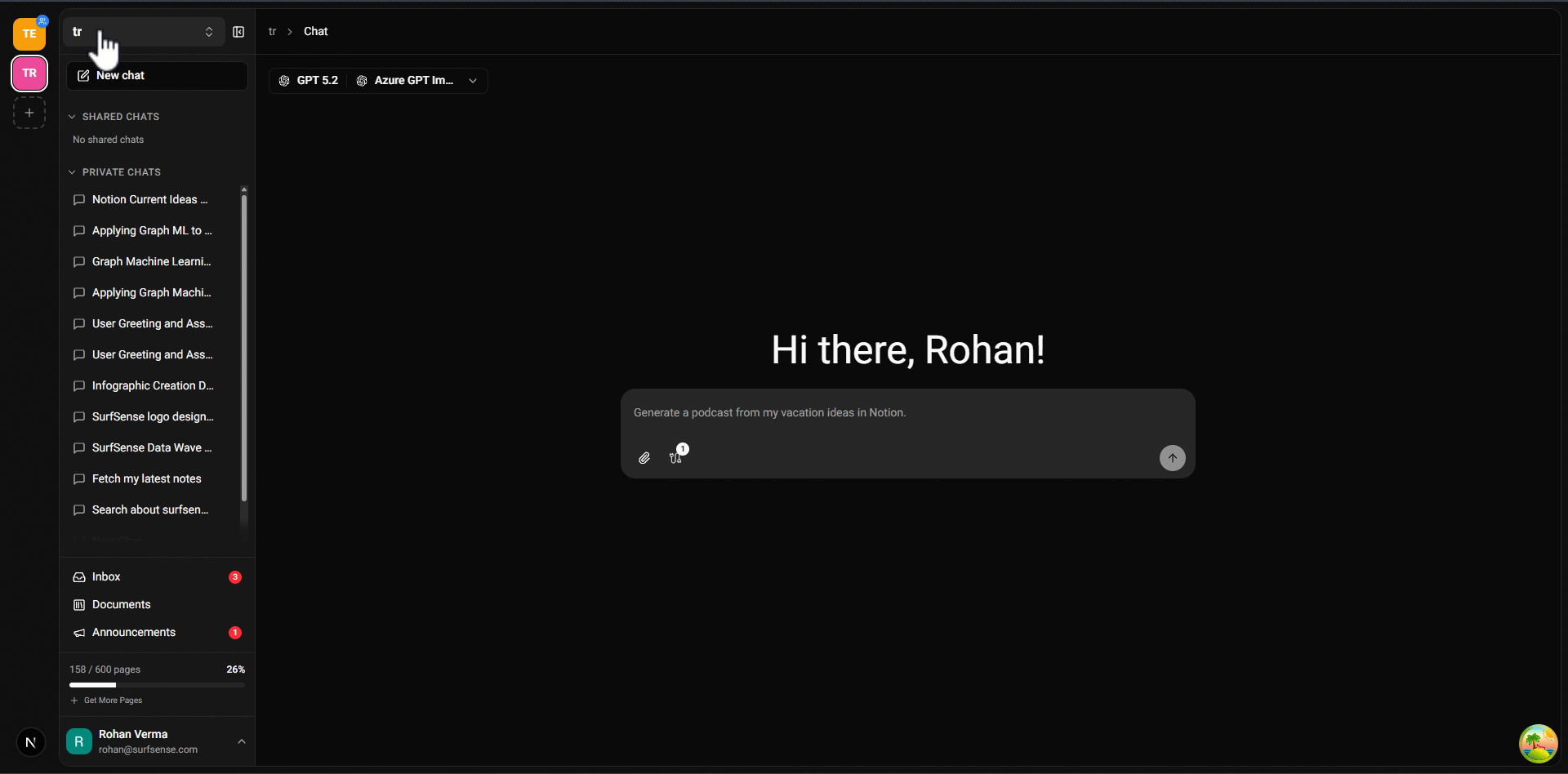Open the Inbox sidebar item

(x=106, y=576)
